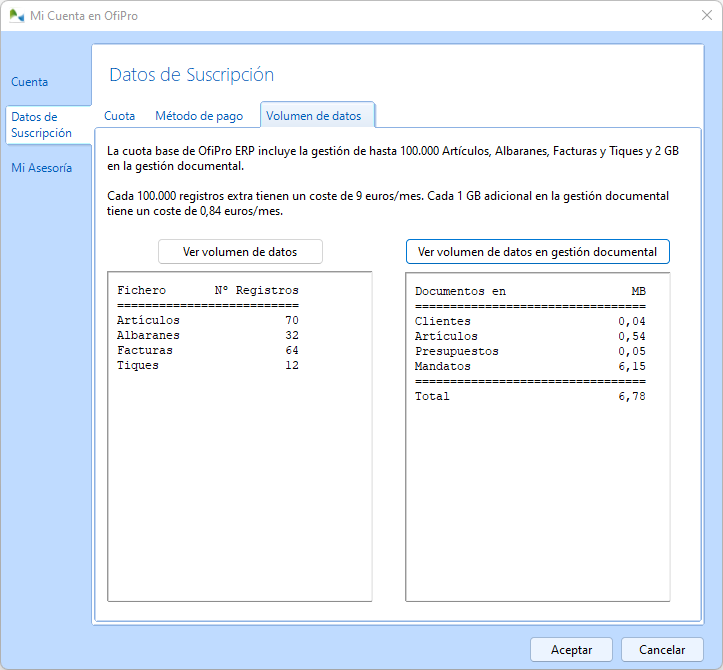
Task: Click the Clientes row in documents list
Action: coord(530,322)
